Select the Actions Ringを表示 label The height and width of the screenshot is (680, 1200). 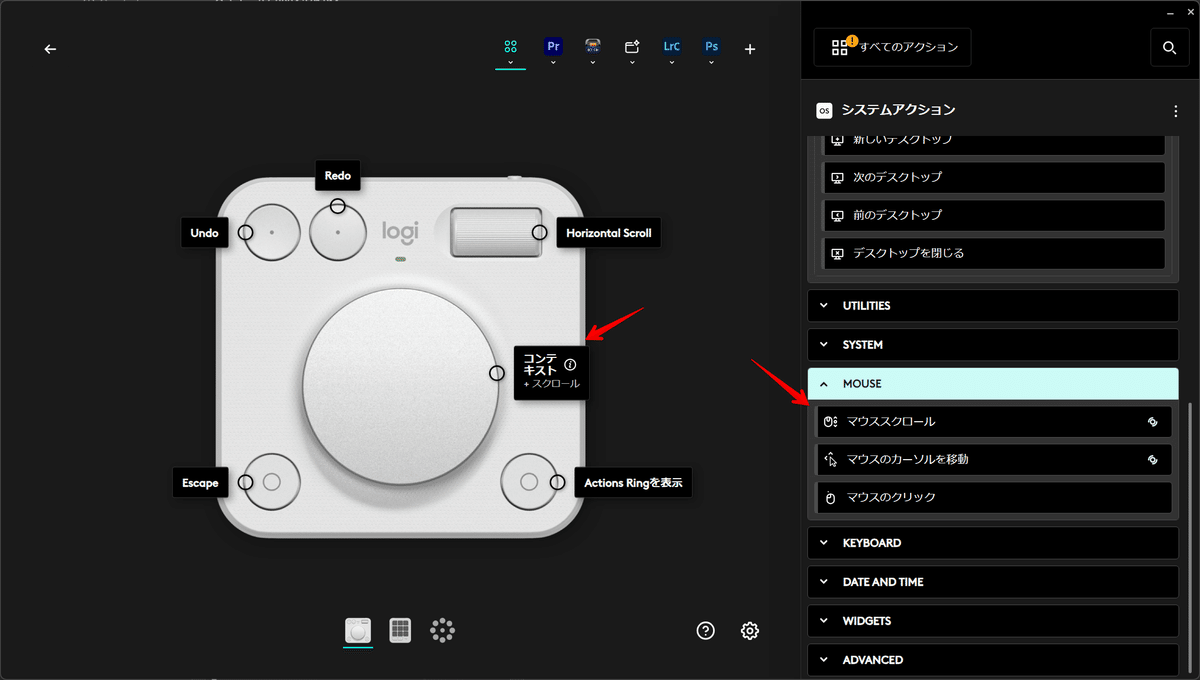point(633,483)
